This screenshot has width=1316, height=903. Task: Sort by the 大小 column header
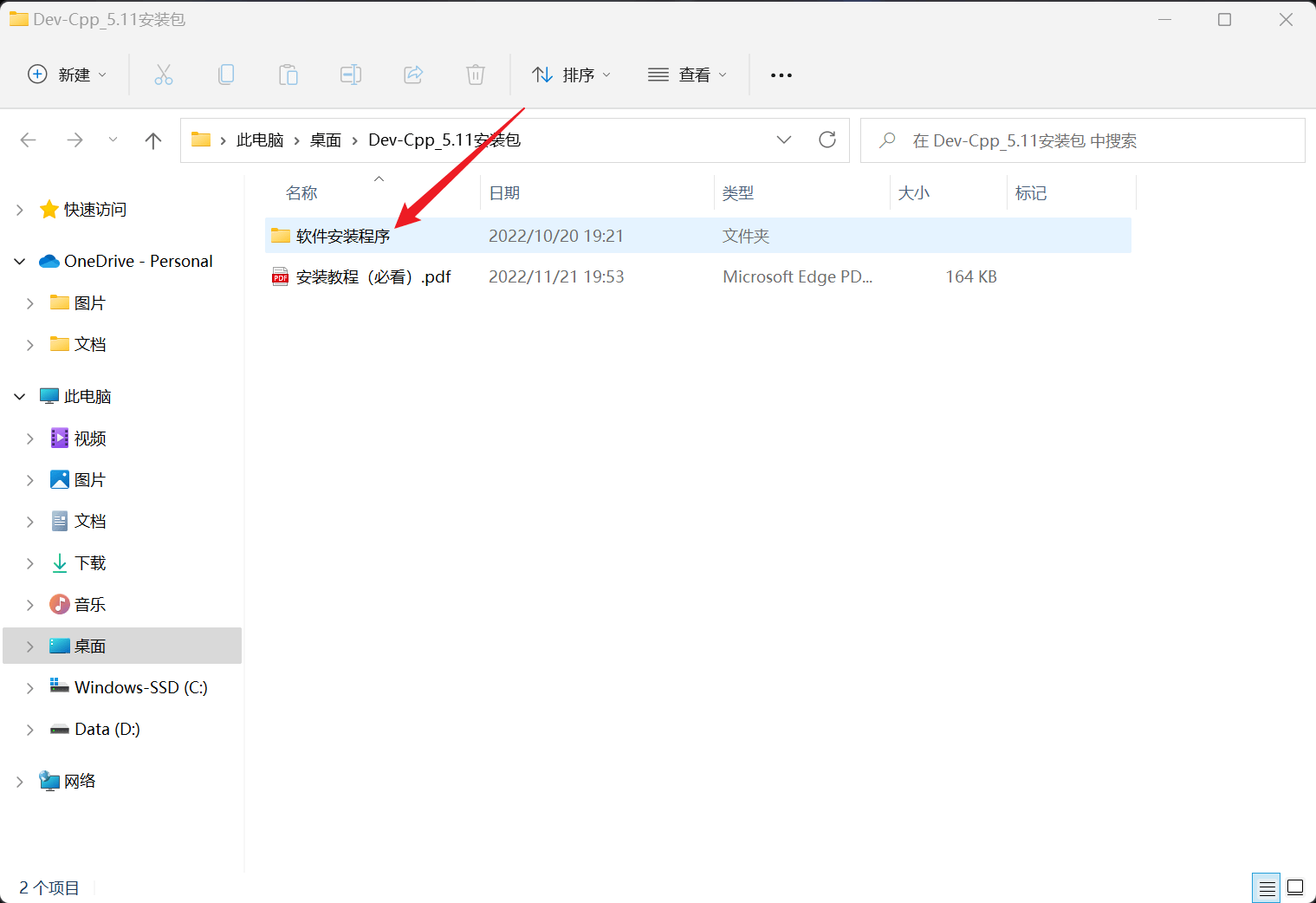(914, 192)
